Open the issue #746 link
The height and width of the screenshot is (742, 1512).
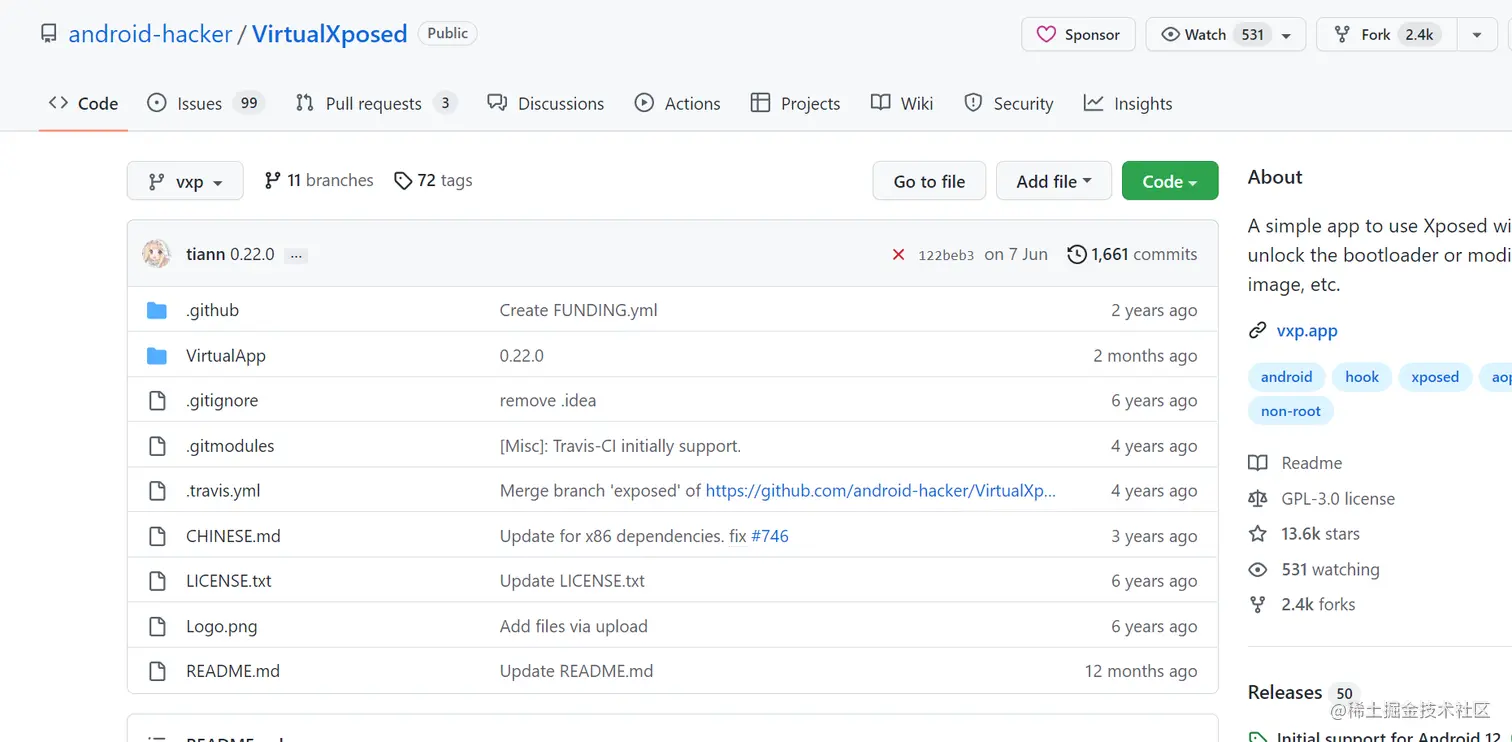(x=770, y=536)
